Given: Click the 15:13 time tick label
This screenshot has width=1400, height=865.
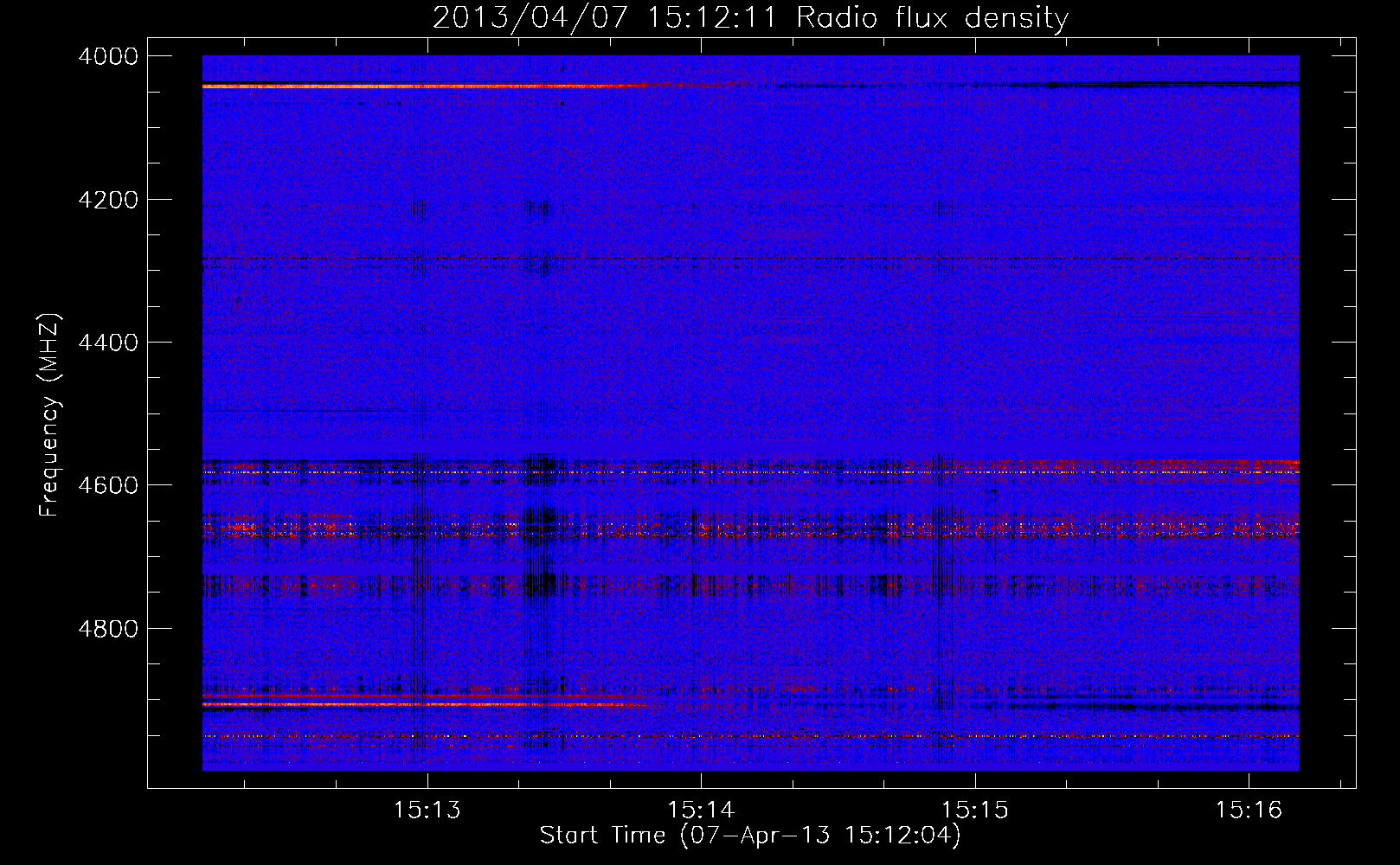Looking at the screenshot, I should [427, 810].
